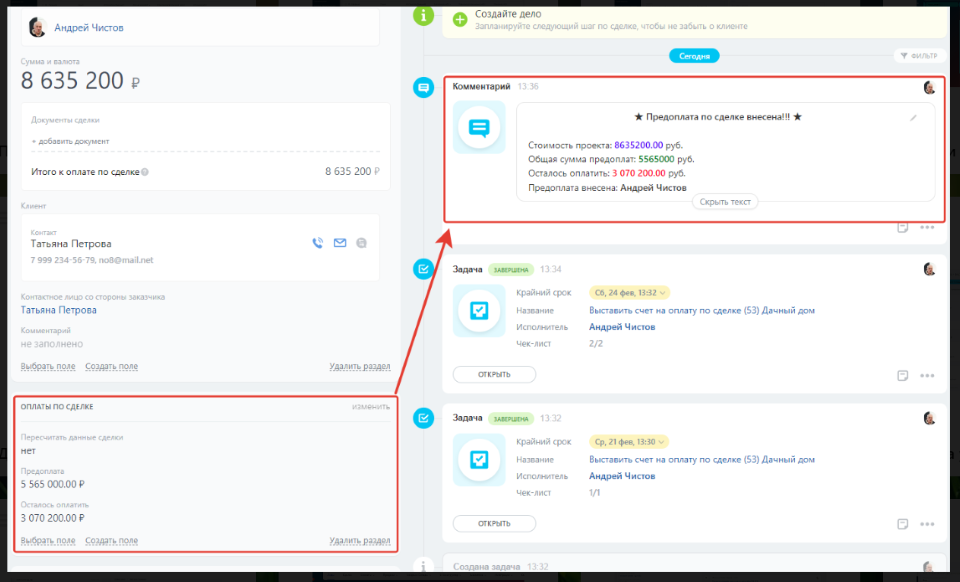Click добавить документ link
Viewport: 960px width, 582px height.
71,141
